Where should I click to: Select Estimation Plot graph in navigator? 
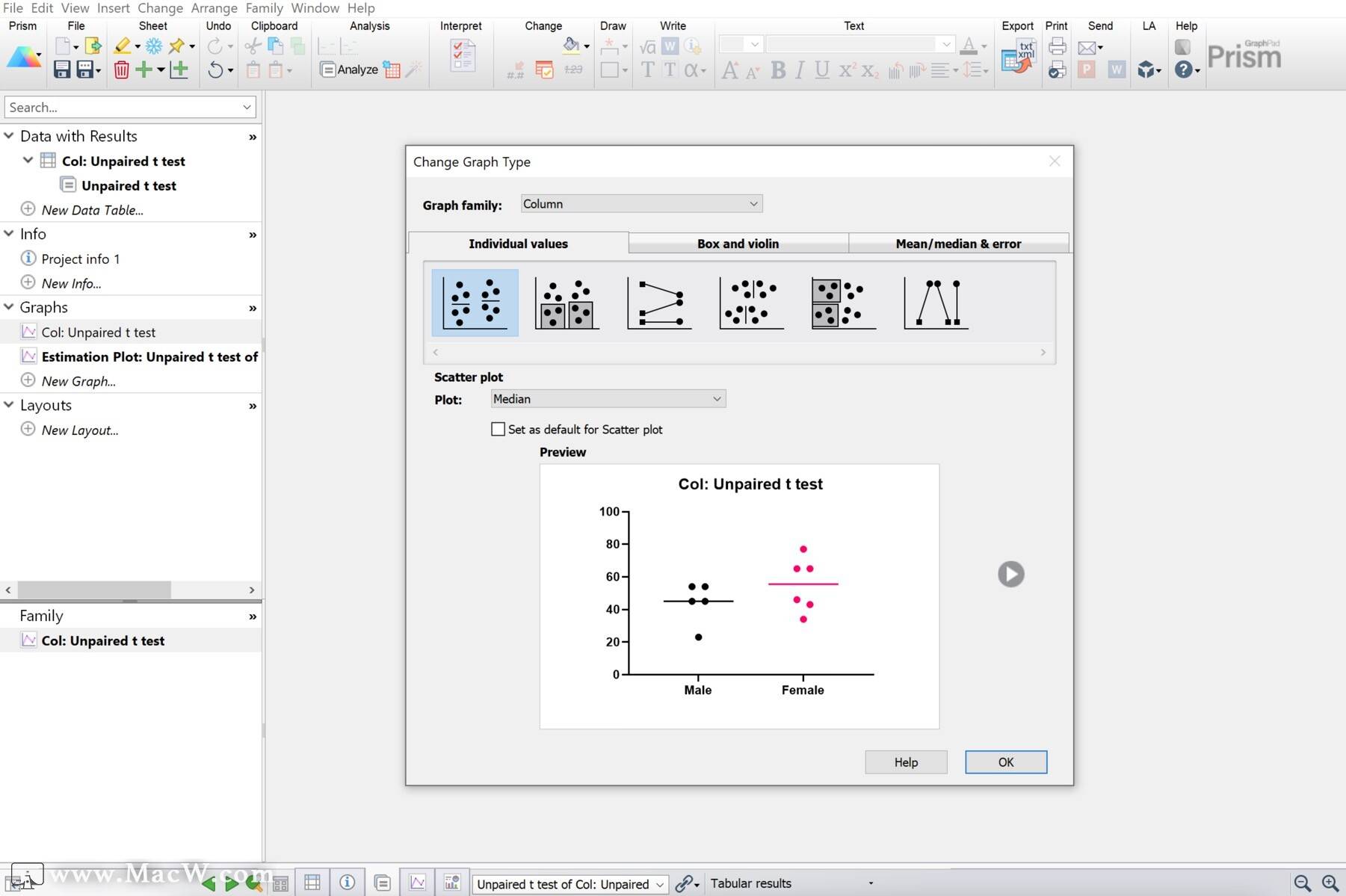coord(149,356)
